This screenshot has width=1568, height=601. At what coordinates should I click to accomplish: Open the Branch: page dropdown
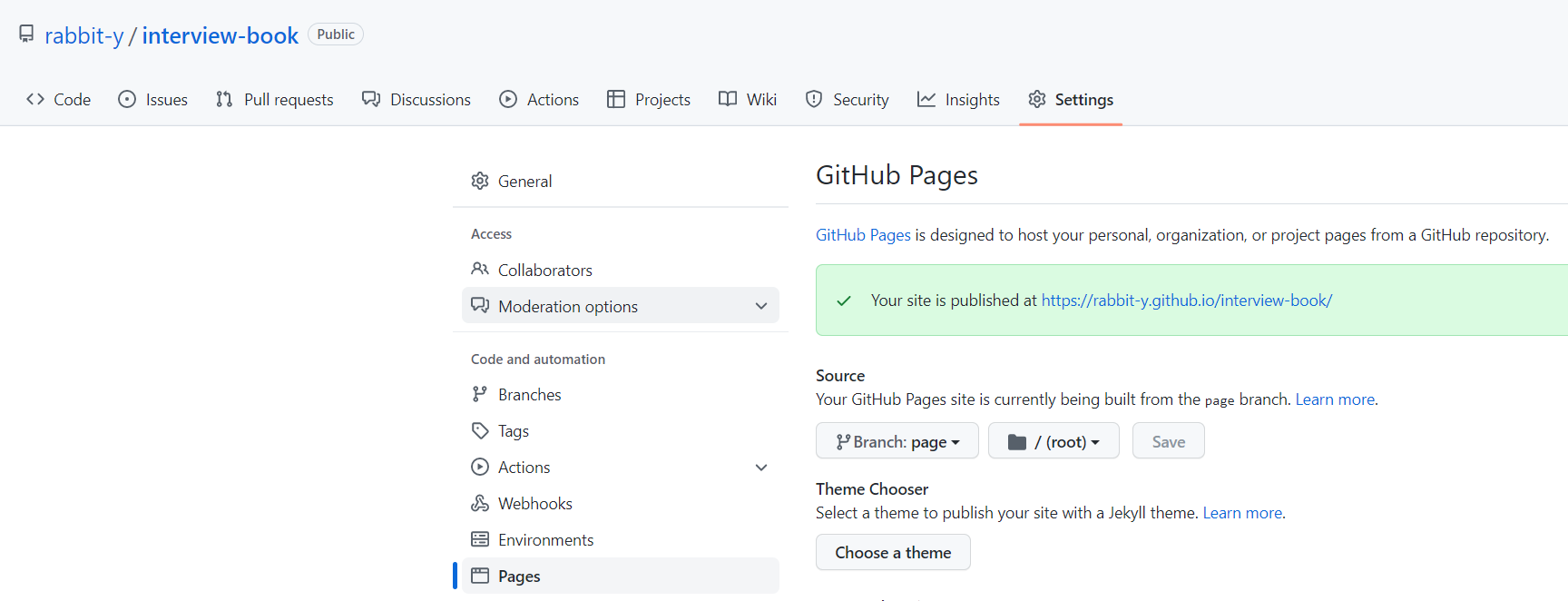[x=897, y=441]
